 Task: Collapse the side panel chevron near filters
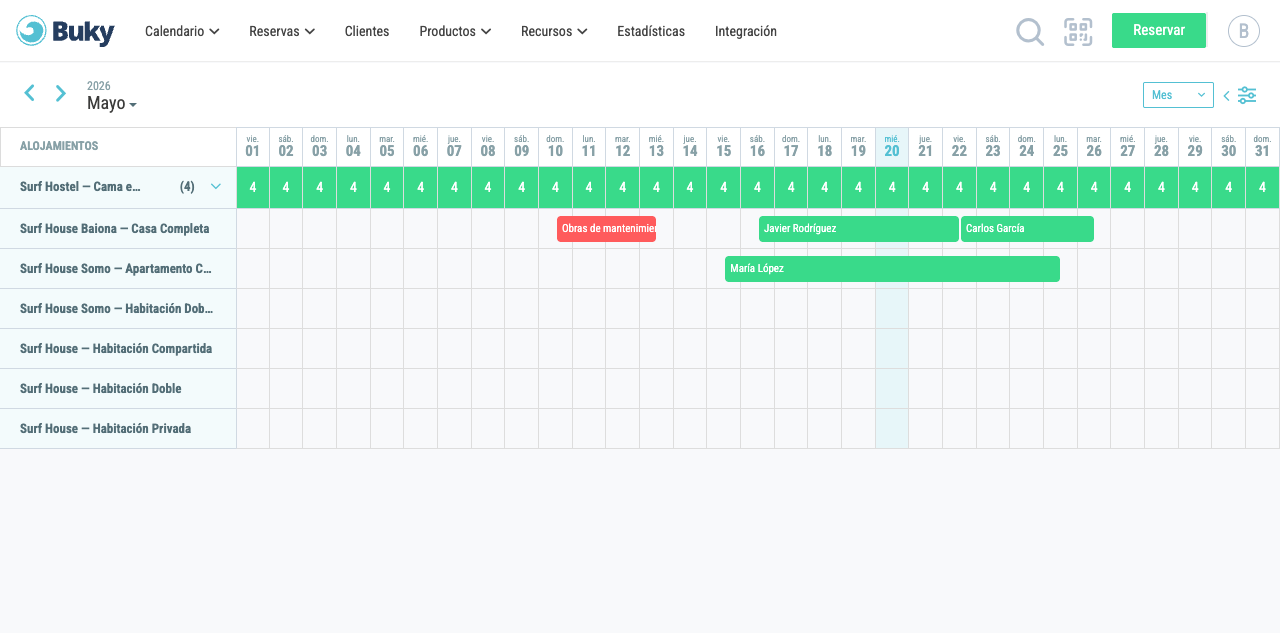1227,96
